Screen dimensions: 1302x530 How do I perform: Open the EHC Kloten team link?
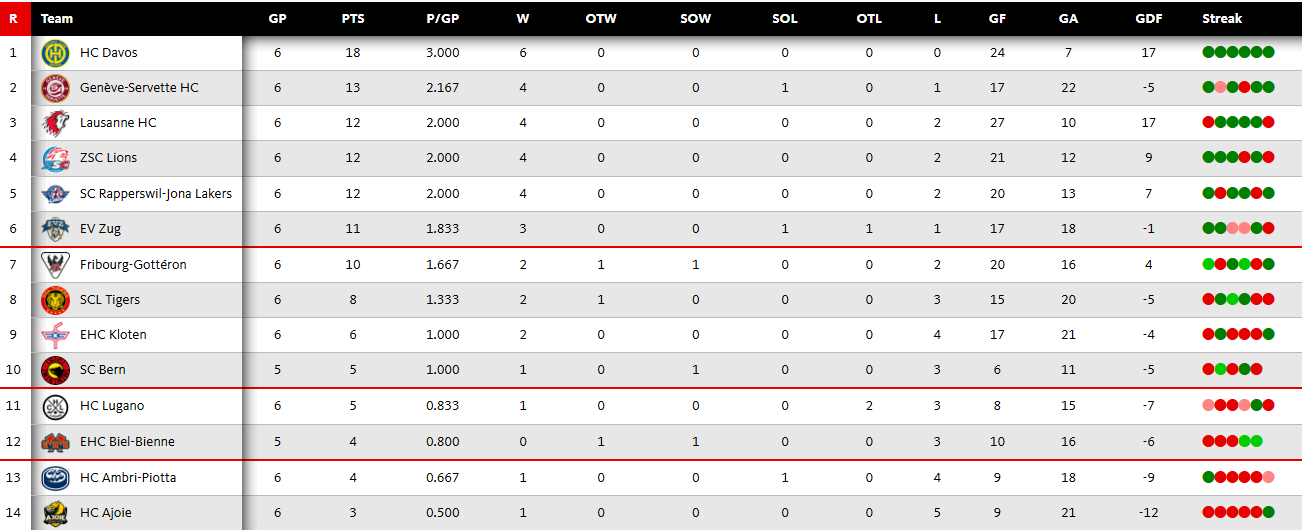tap(113, 335)
